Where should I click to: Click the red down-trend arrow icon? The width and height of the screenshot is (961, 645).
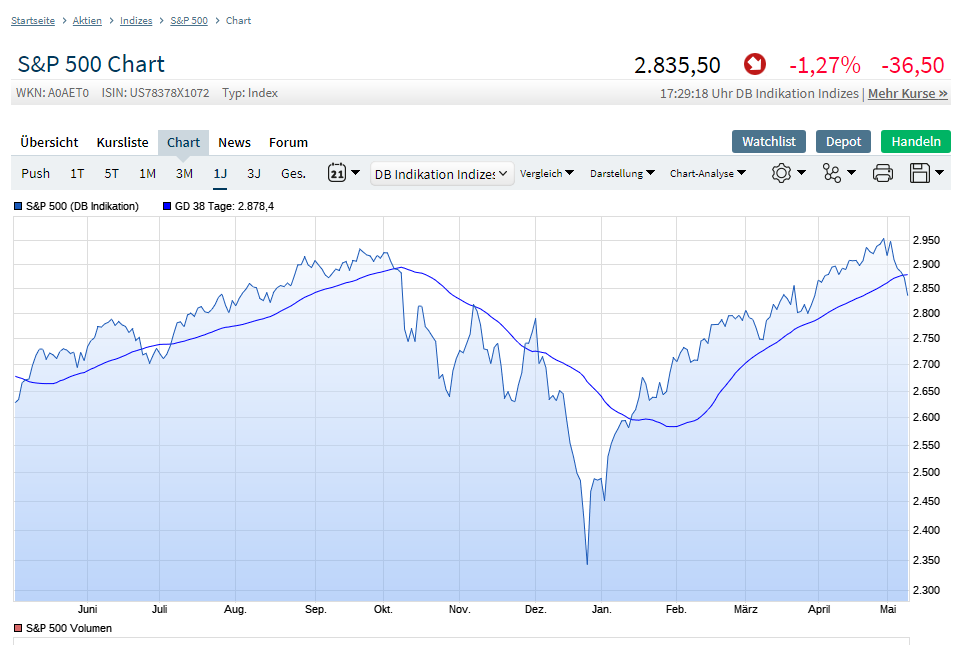[x=754, y=64]
